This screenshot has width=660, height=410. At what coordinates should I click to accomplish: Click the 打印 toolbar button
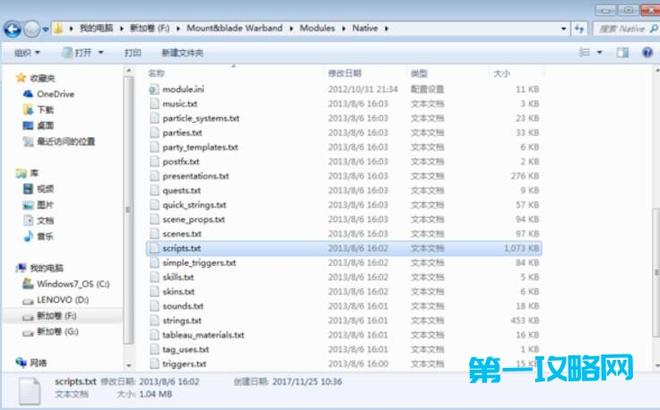pyautogui.click(x=133, y=53)
